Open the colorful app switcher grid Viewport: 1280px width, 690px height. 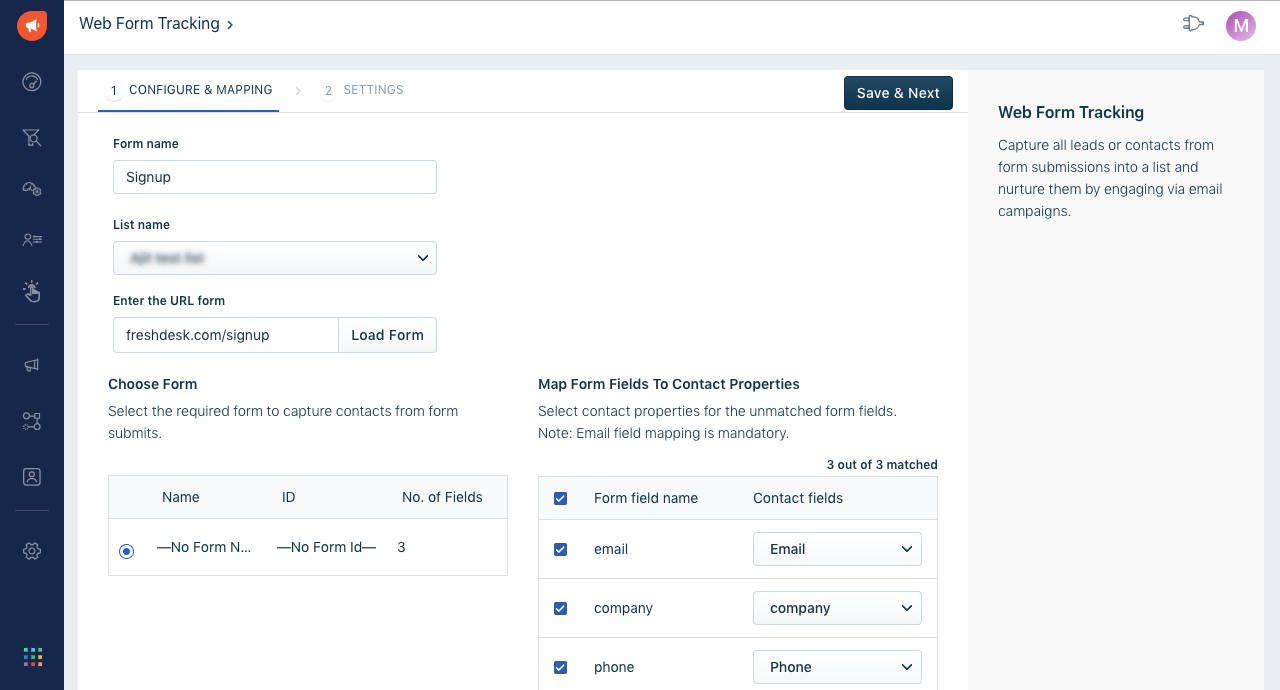(32, 657)
